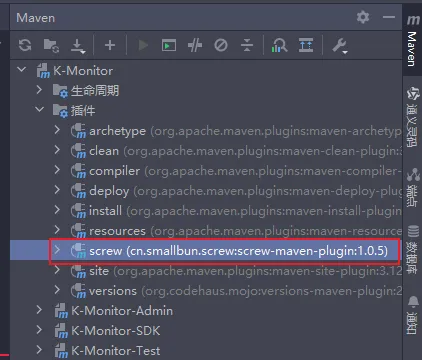Hide the Maven tool window
The height and width of the screenshot is (360, 422).
[x=389, y=17]
